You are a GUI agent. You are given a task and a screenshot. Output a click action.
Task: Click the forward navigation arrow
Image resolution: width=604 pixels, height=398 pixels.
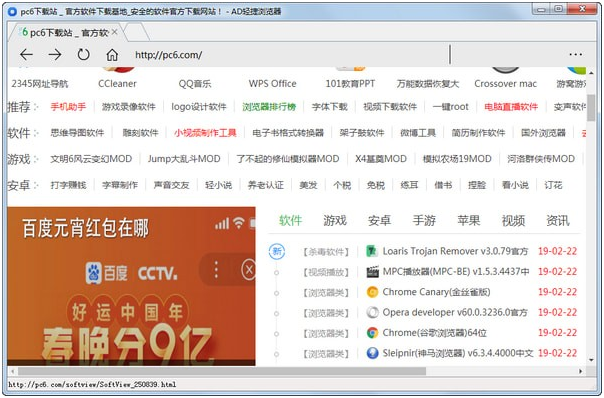[x=55, y=54]
